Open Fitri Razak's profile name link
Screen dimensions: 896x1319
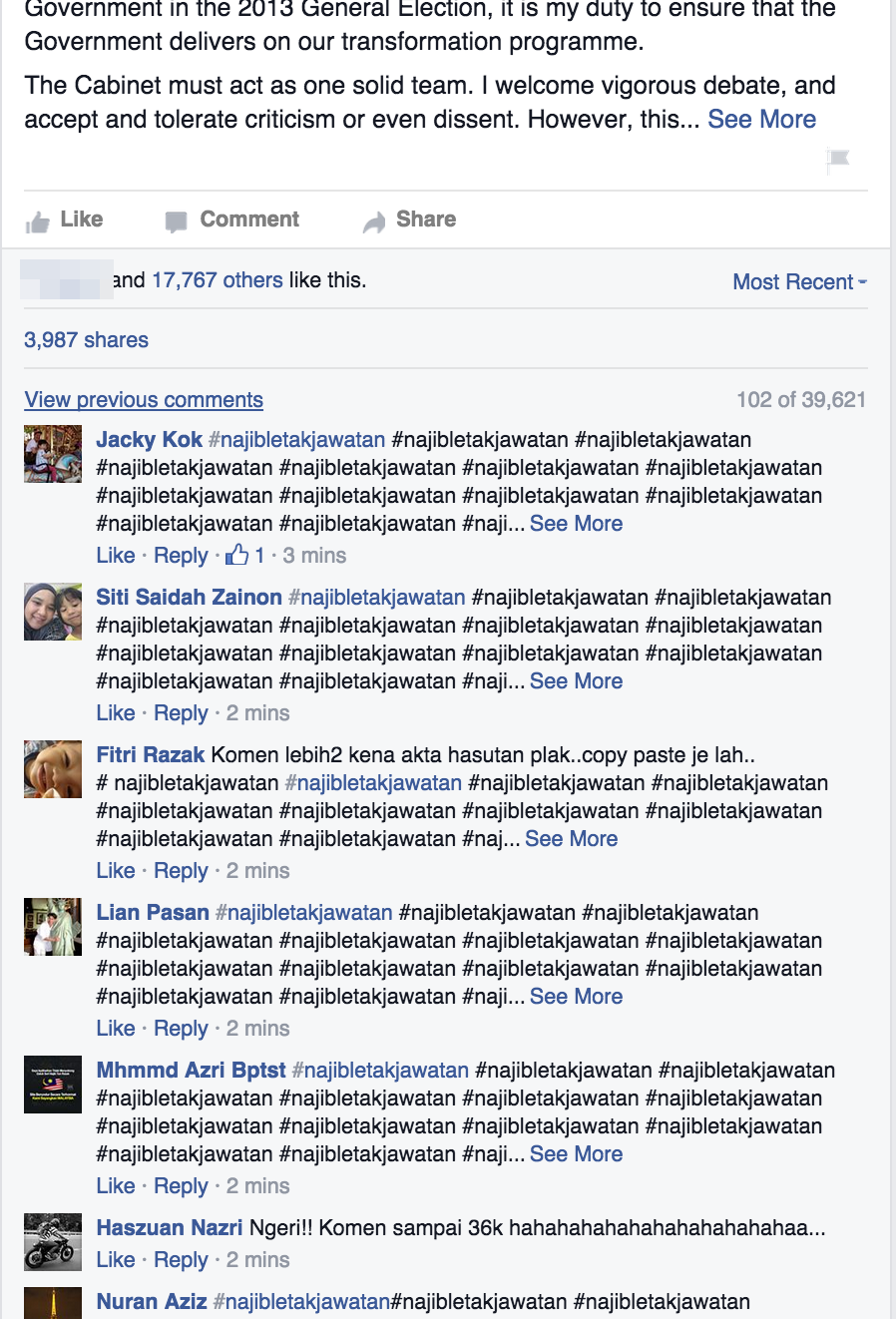coord(151,754)
